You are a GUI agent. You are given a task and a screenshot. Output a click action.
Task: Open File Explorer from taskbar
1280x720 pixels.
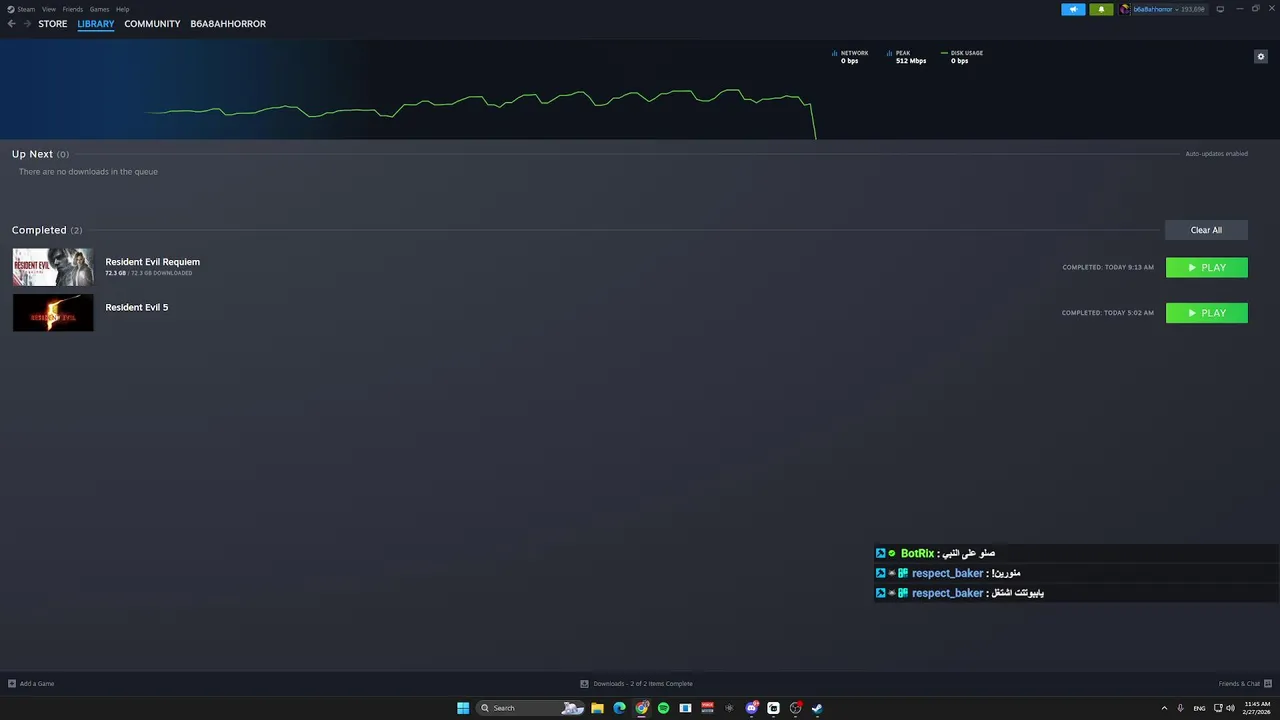(x=597, y=708)
